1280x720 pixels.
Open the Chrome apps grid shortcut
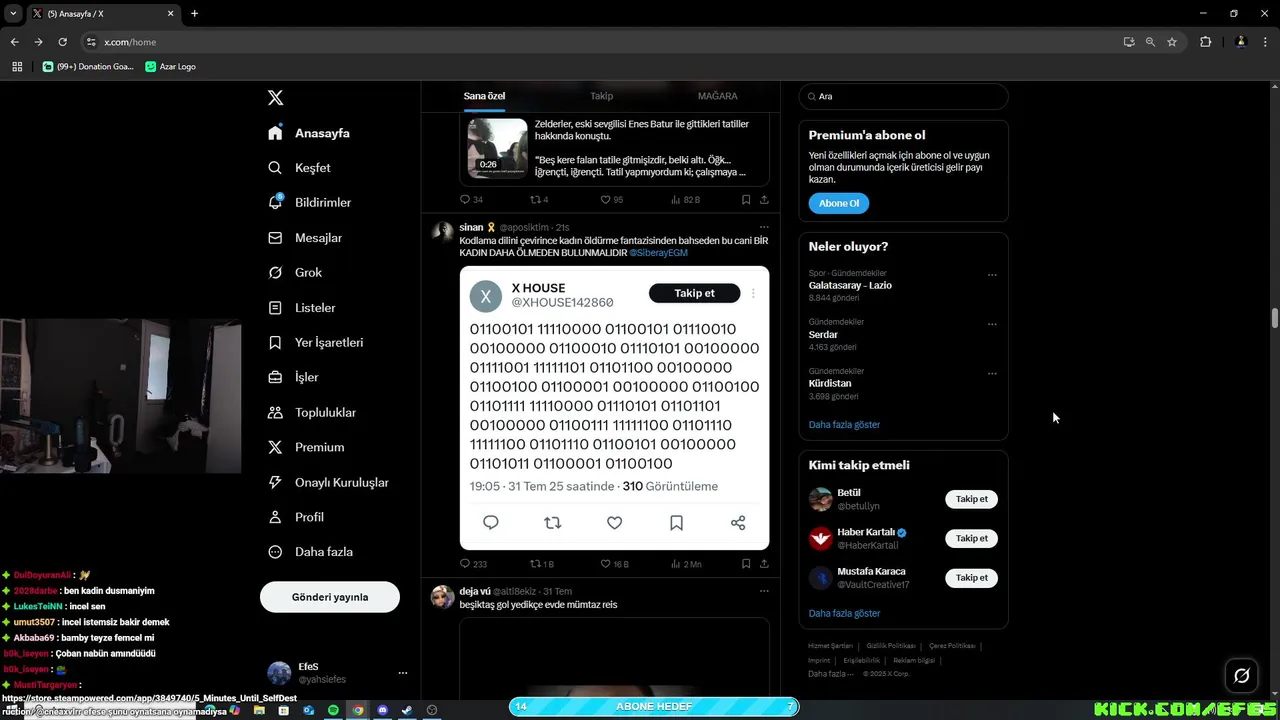click(17, 66)
